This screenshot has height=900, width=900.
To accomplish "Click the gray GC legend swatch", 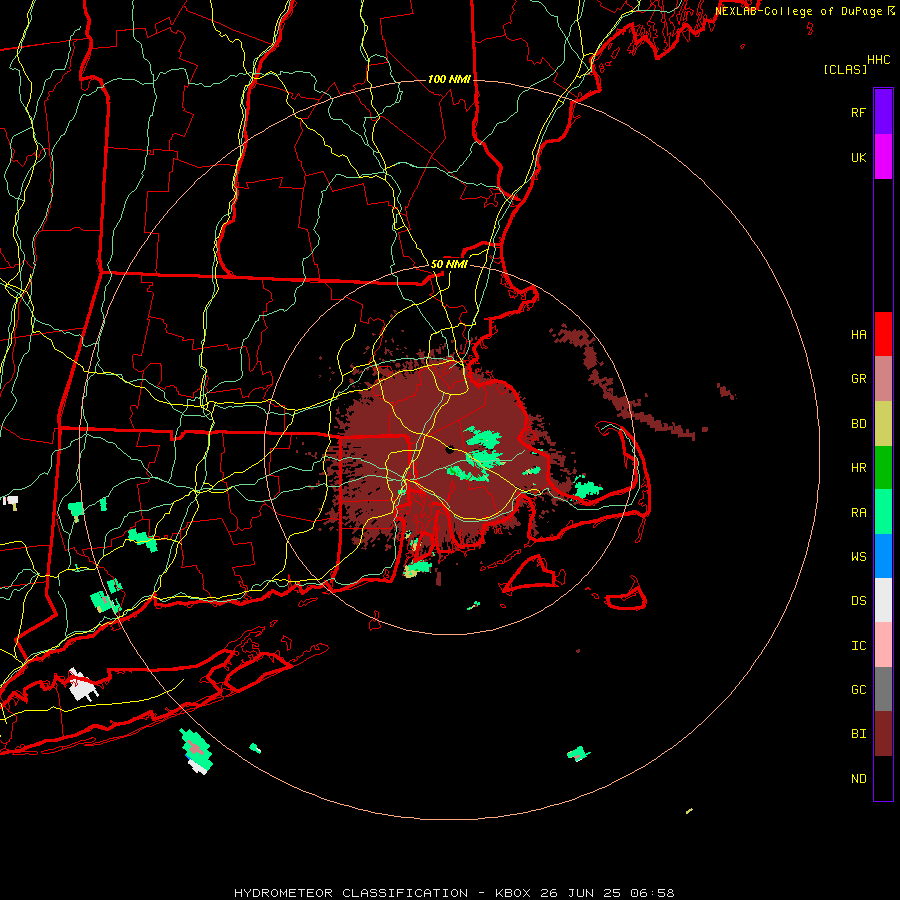I will click(883, 689).
